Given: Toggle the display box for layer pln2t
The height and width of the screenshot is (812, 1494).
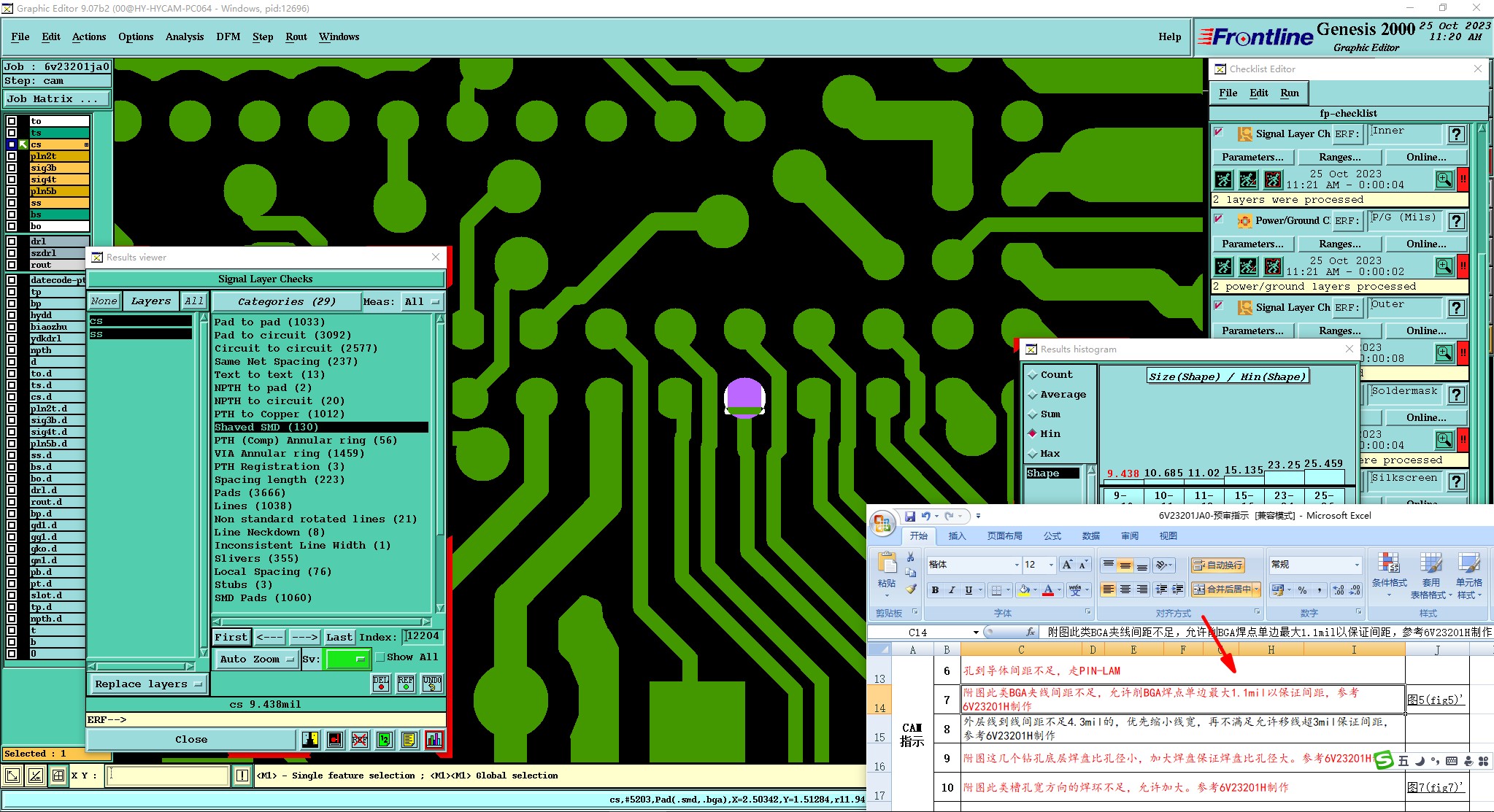Looking at the screenshot, I should coord(12,156).
